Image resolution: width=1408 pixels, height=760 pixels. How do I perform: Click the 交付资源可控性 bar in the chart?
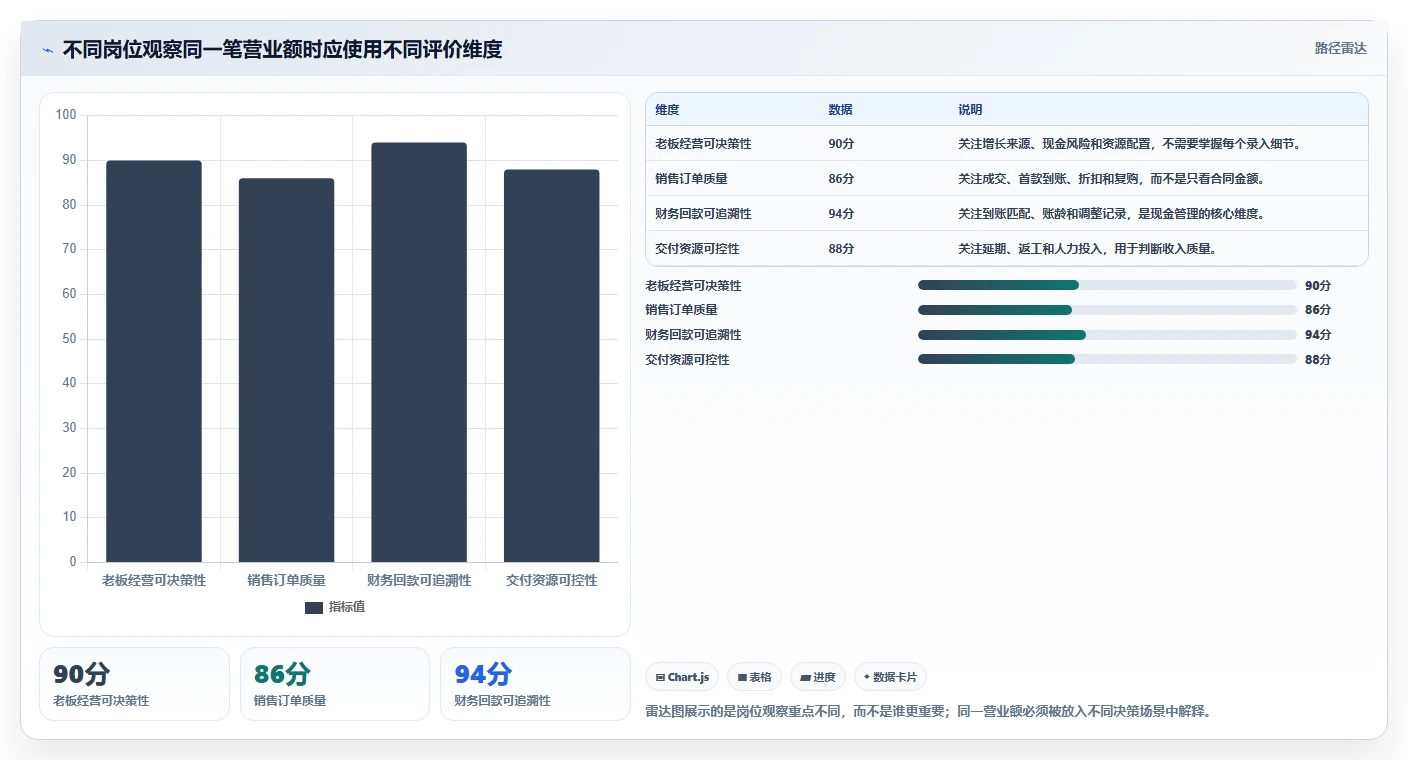(552, 366)
